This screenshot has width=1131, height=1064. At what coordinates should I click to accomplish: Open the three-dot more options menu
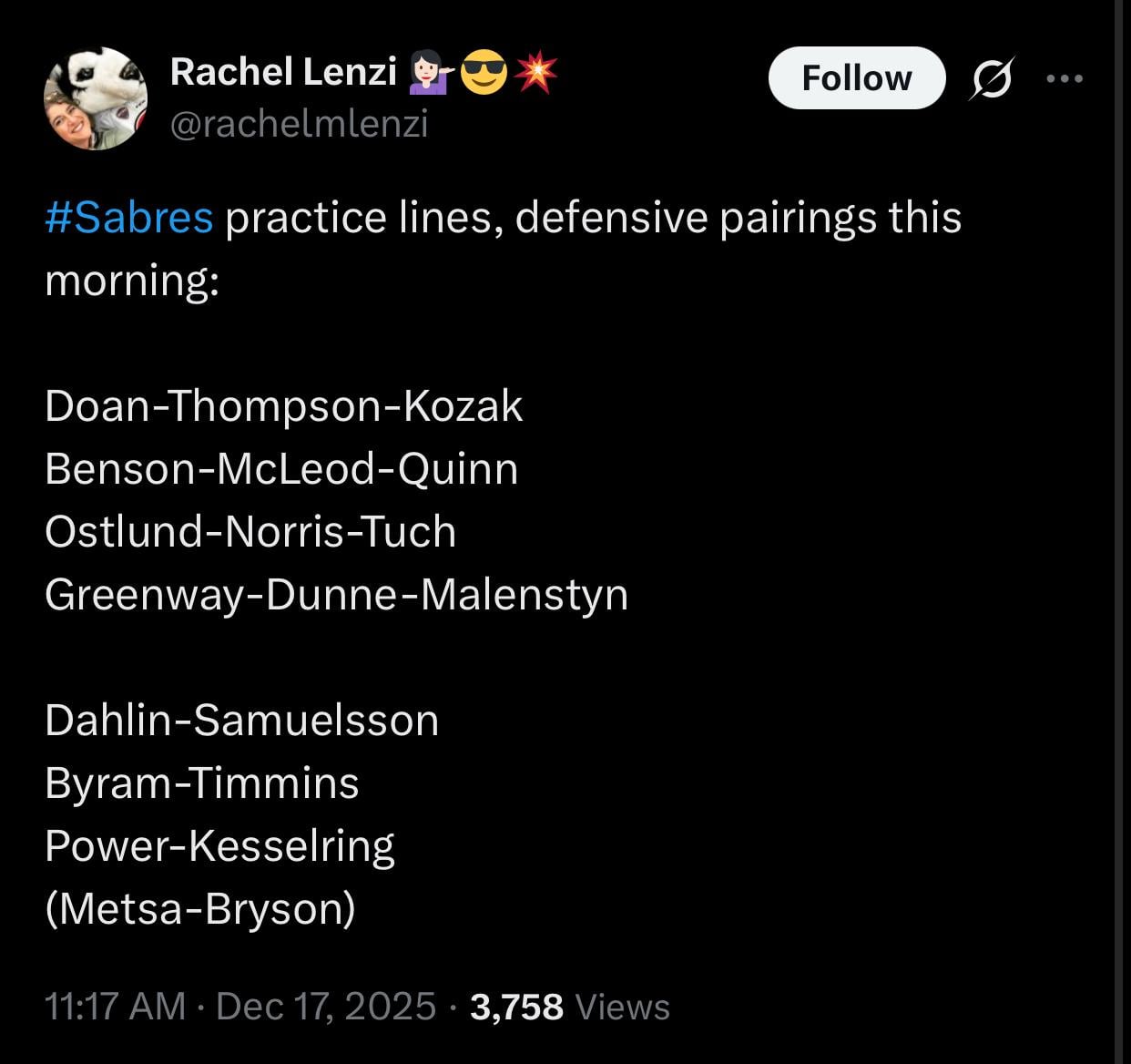click(1065, 79)
